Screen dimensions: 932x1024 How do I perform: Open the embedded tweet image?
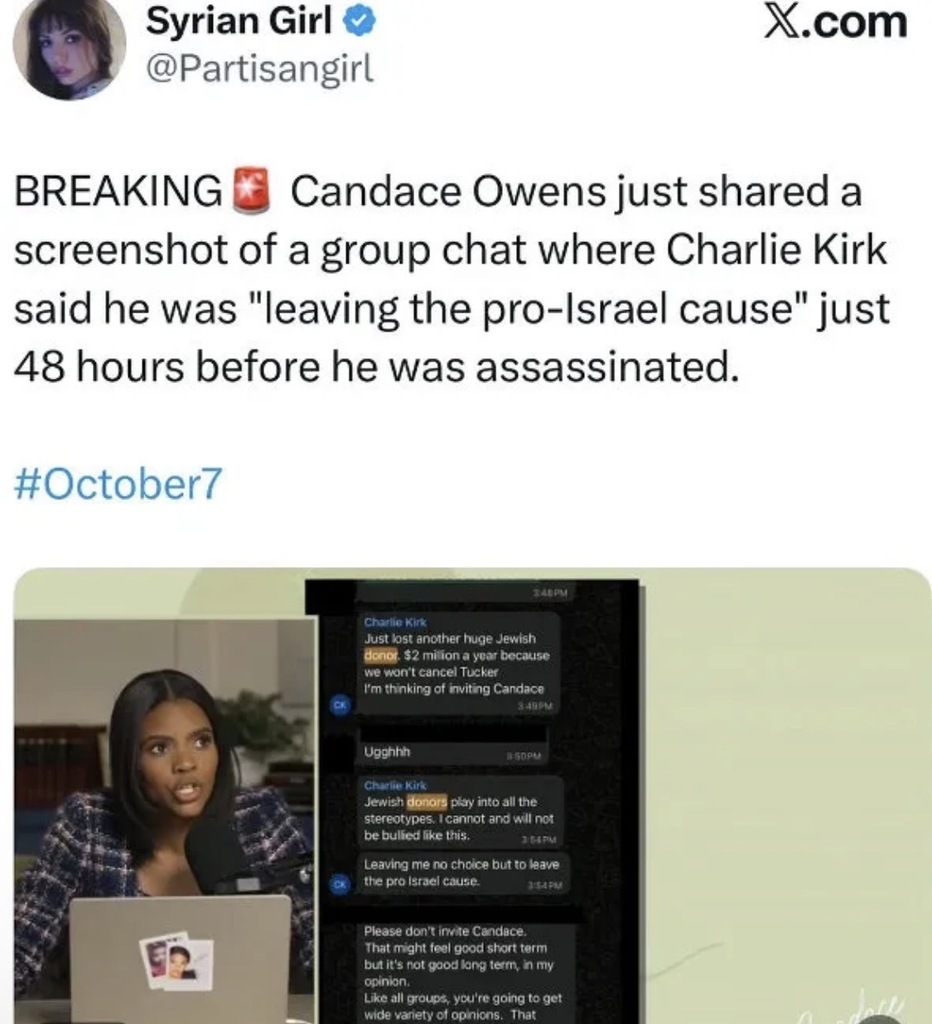pos(472,796)
